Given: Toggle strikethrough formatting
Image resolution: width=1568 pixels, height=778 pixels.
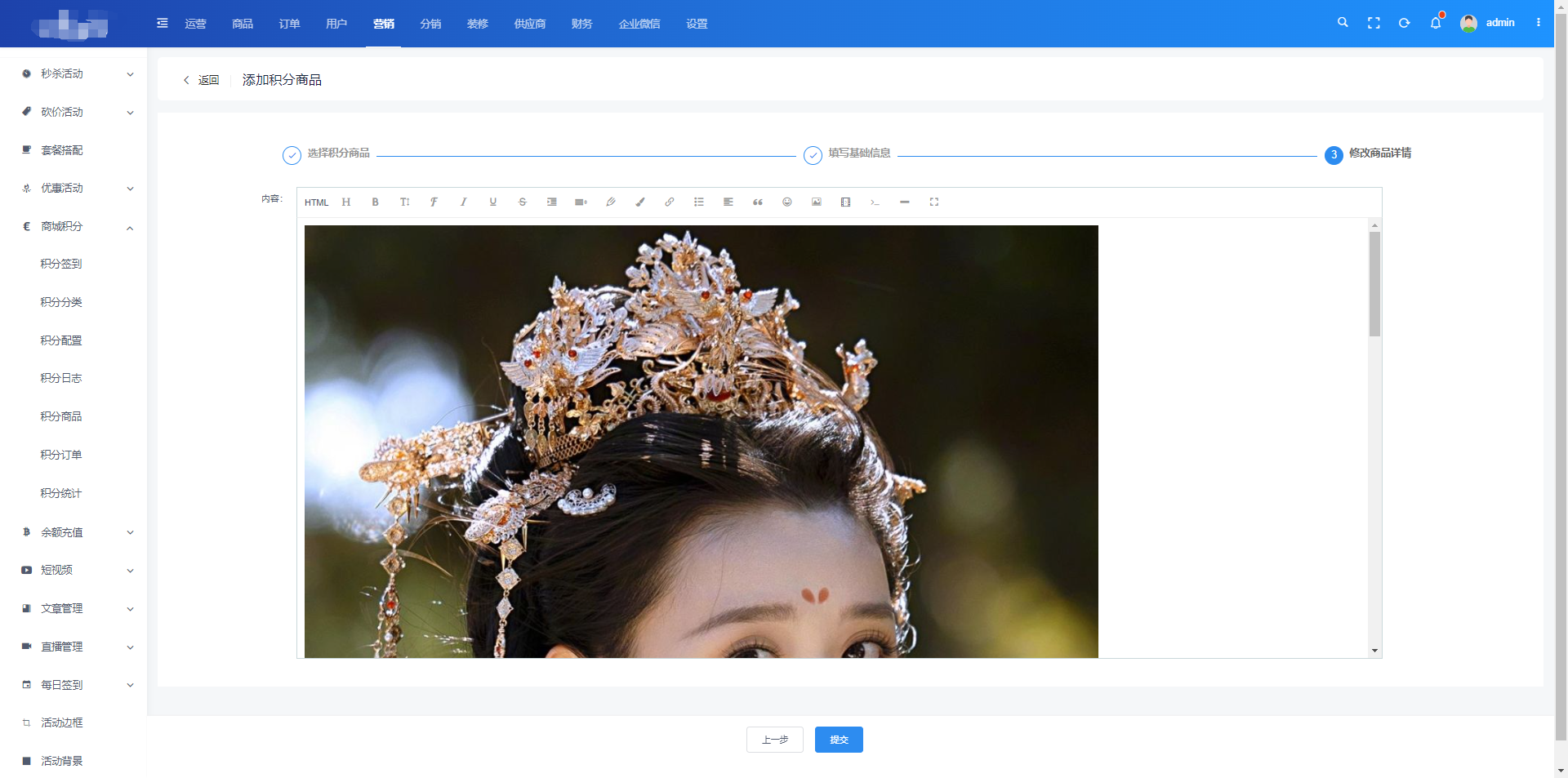Looking at the screenshot, I should (523, 202).
